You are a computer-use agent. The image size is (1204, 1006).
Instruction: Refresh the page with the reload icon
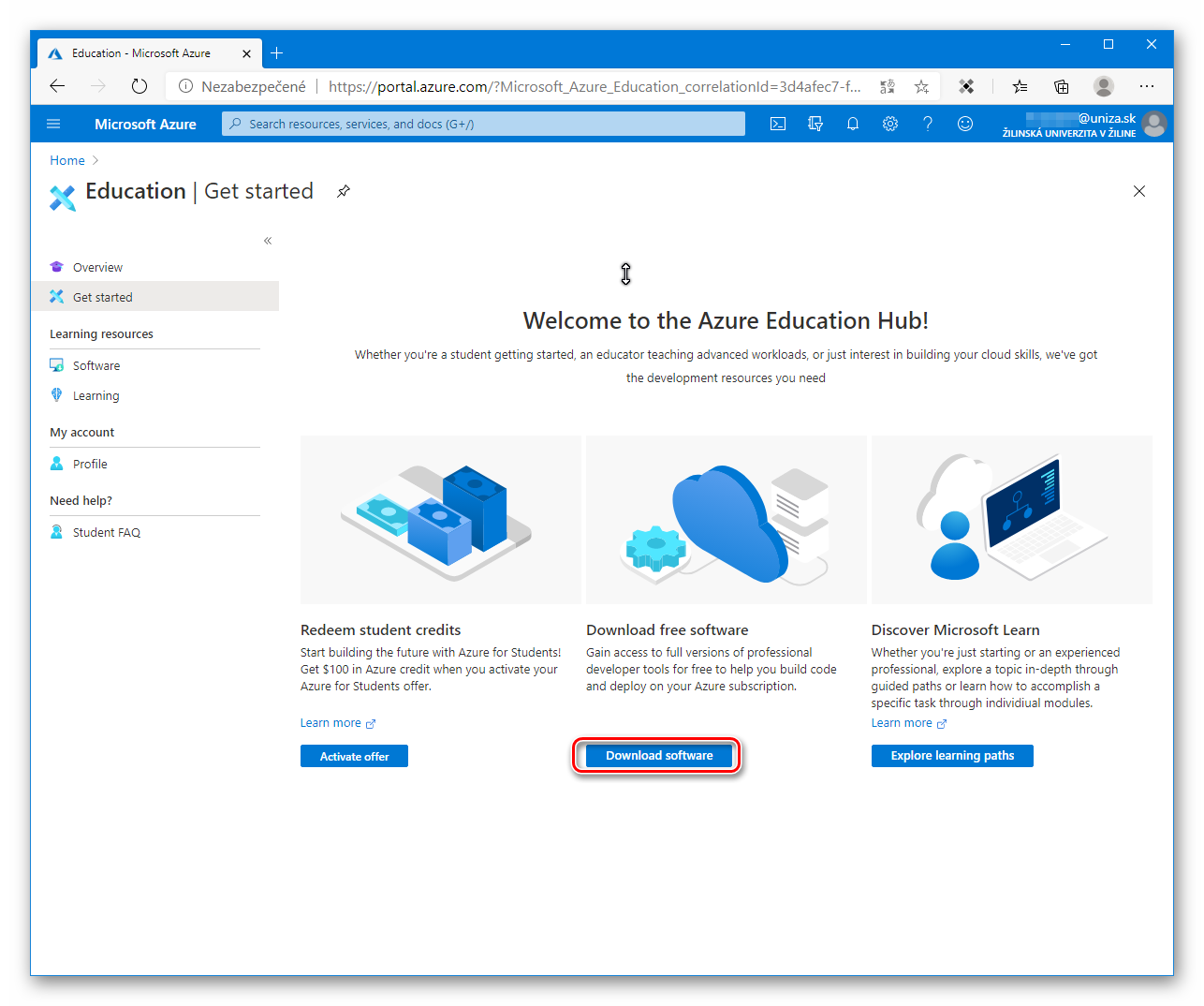139,85
